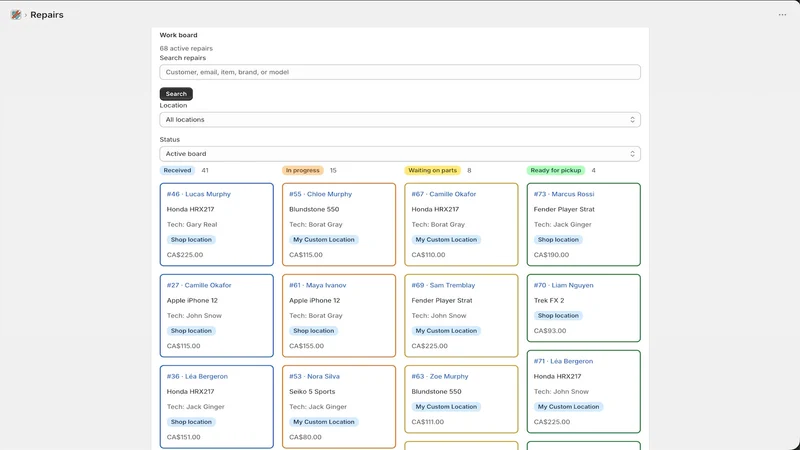The width and height of the screenshot is (800, 450).
Task: Open repair #73 · Marcus Rossi
Action: (564, 194)
